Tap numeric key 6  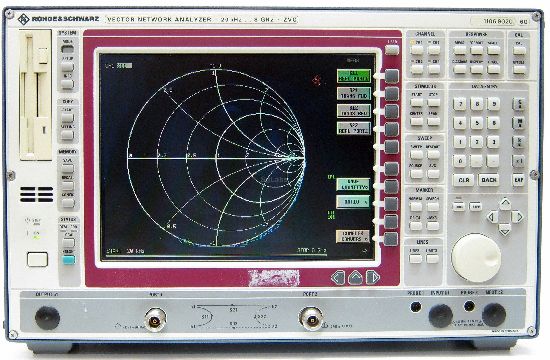click(494, 123)
